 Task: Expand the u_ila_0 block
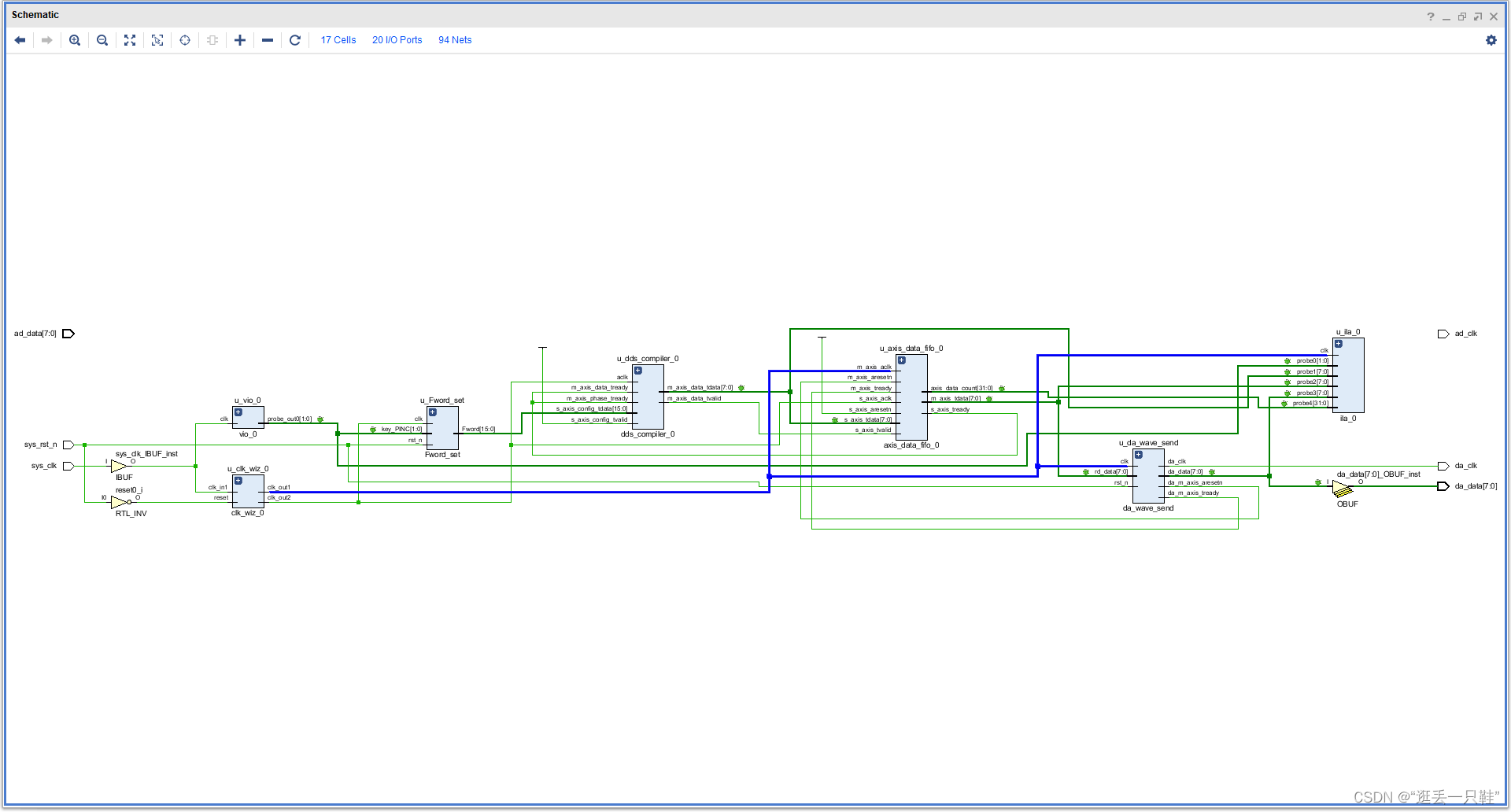click(x=1339, y=344)
